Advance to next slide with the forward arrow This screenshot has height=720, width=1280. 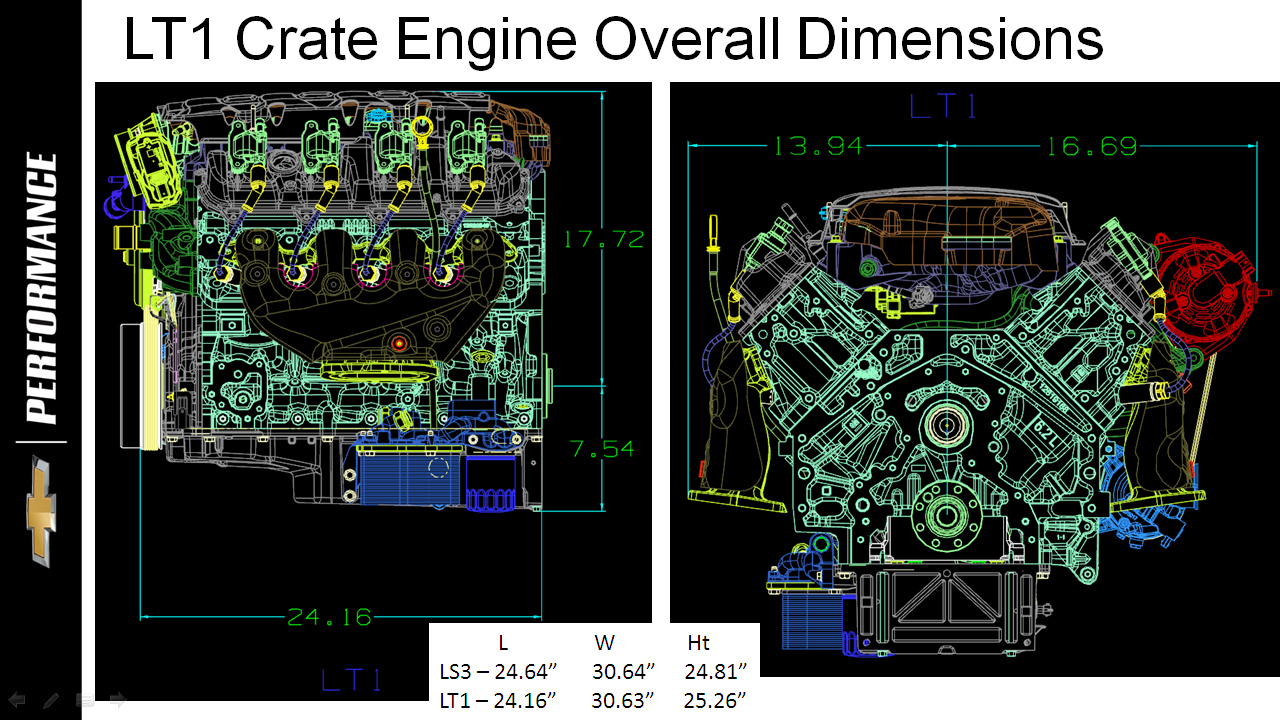[118, 700]
